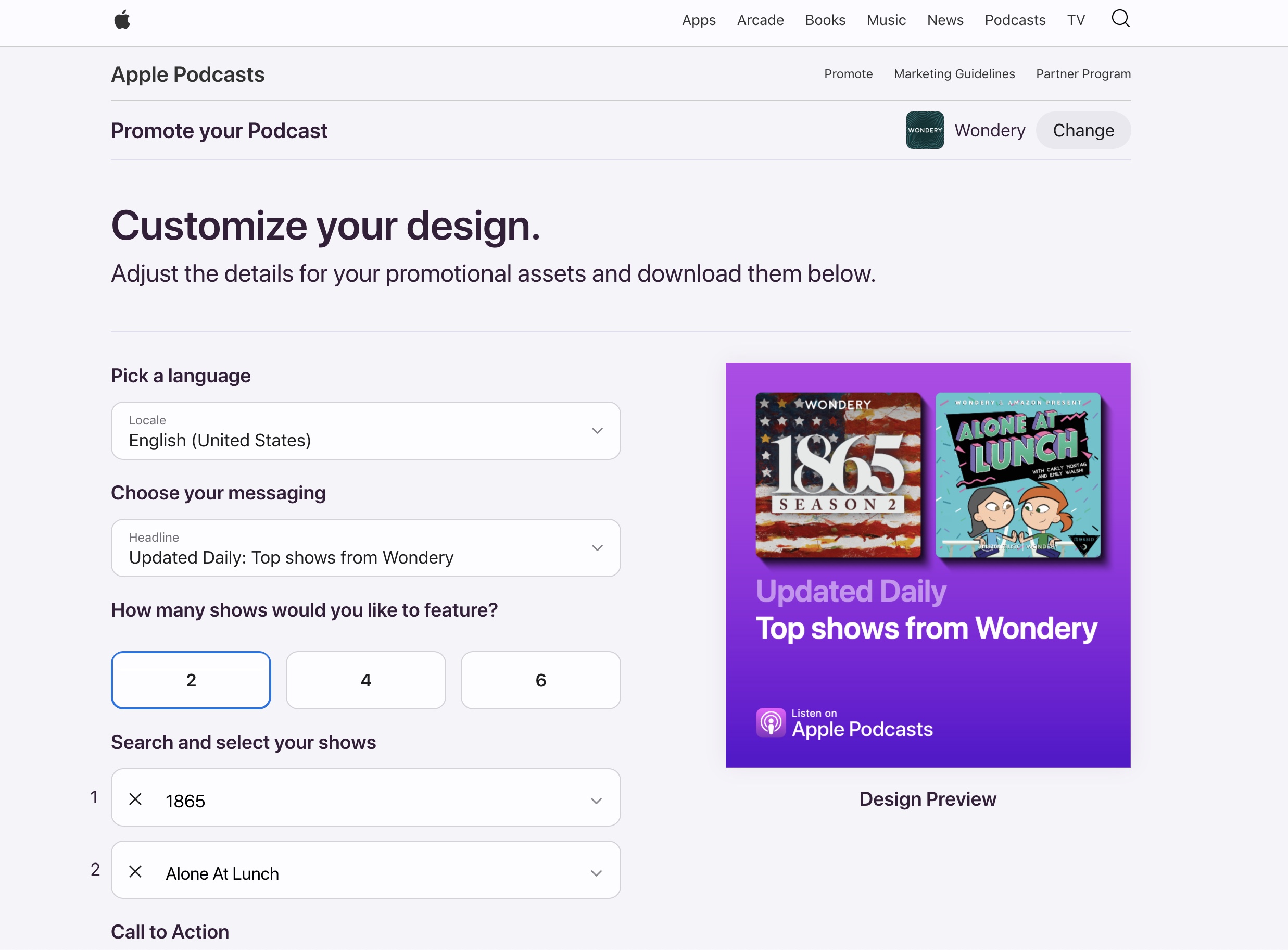Select 6 shows to feature
This screenshot has height=950, width=1288.
tap(541, 680)
